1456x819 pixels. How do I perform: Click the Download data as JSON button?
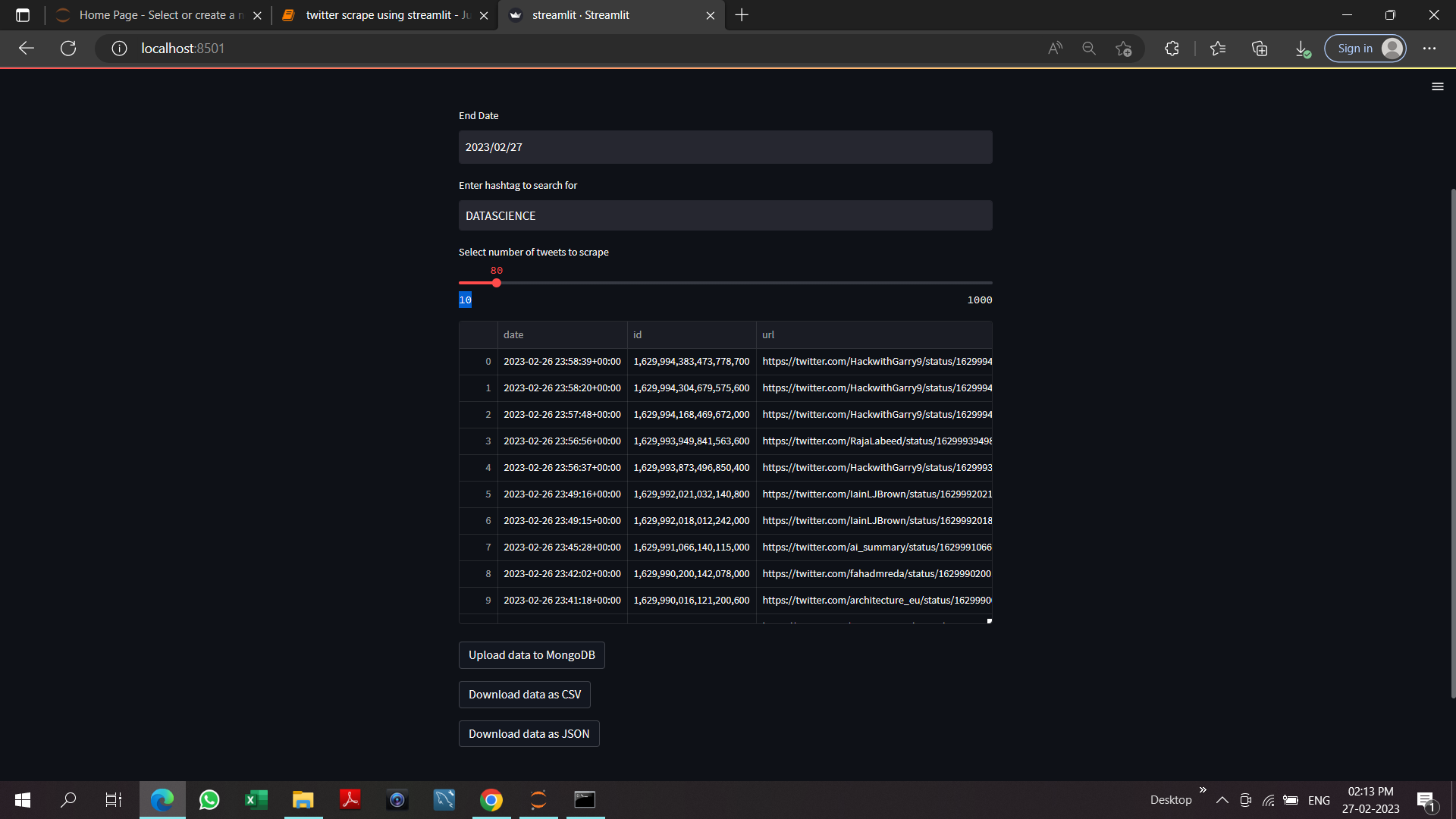pos(529,733)
